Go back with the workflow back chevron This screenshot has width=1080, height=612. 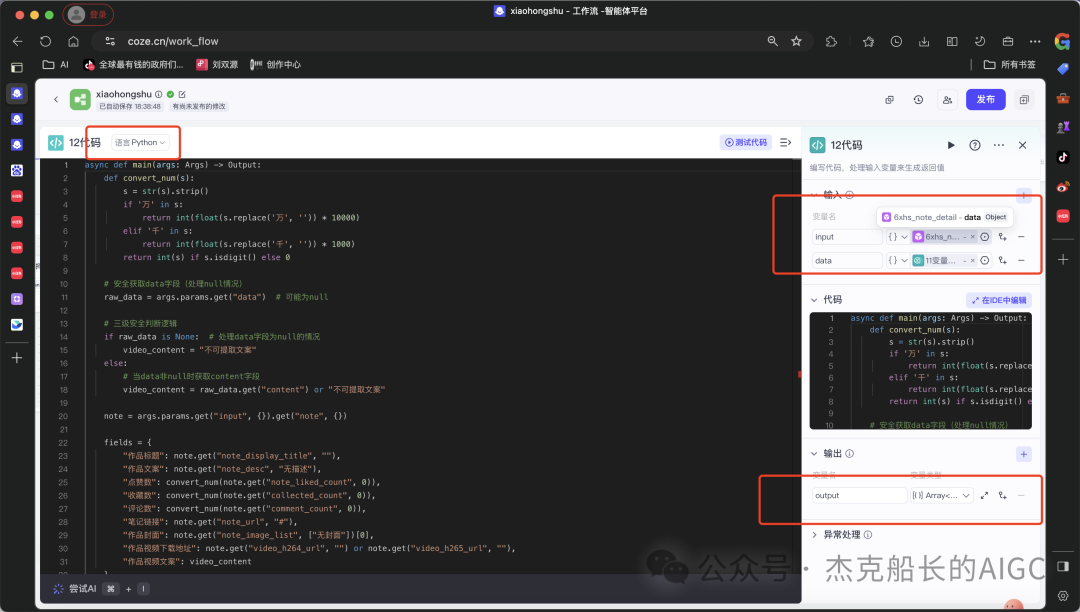coord(56,99)
